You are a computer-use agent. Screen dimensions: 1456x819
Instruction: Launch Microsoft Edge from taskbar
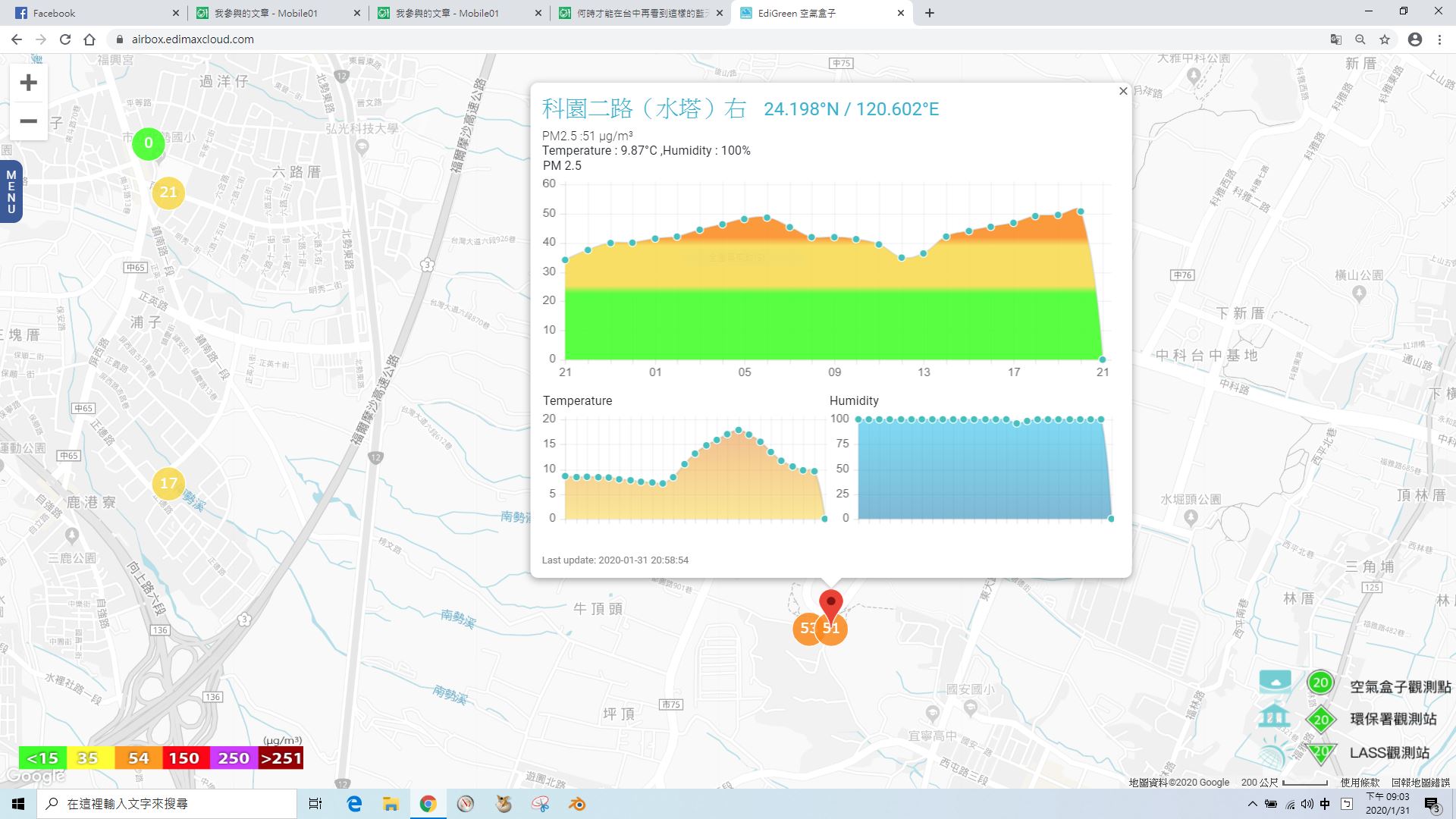point(354,804)
